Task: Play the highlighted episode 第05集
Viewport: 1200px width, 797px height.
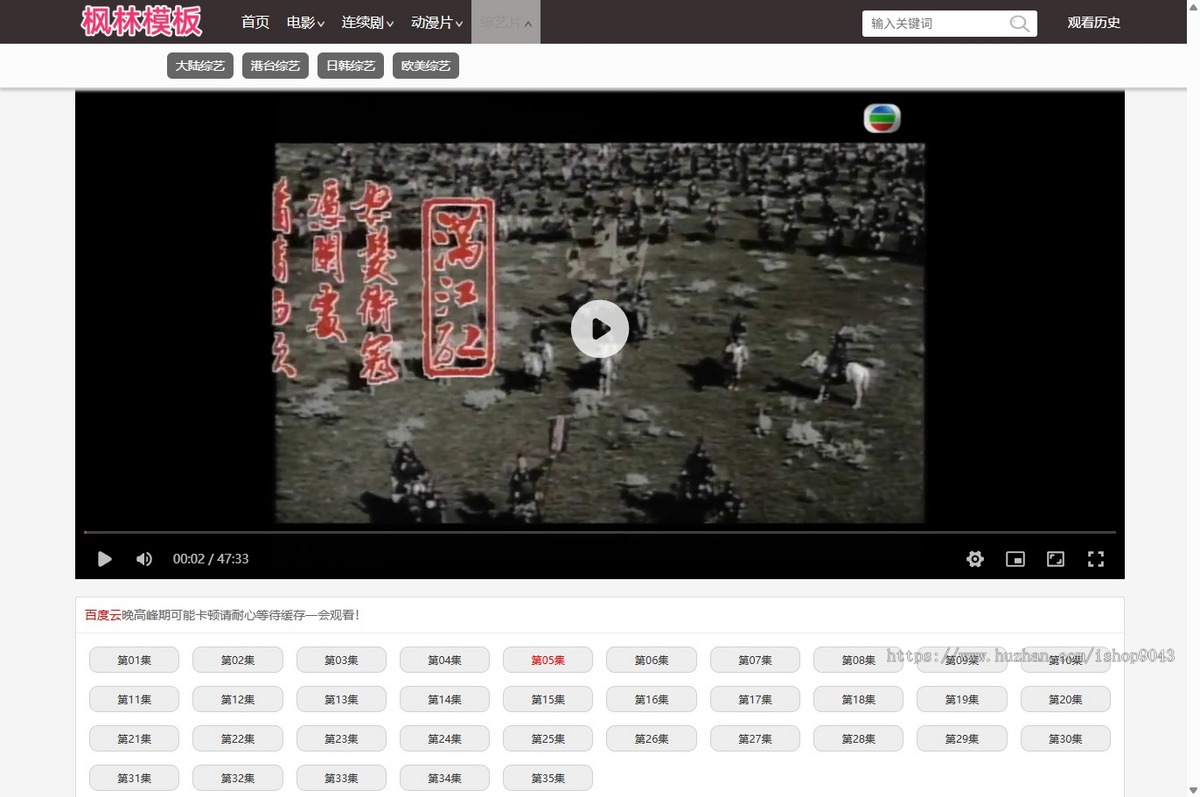Action: tap(548, 660)
